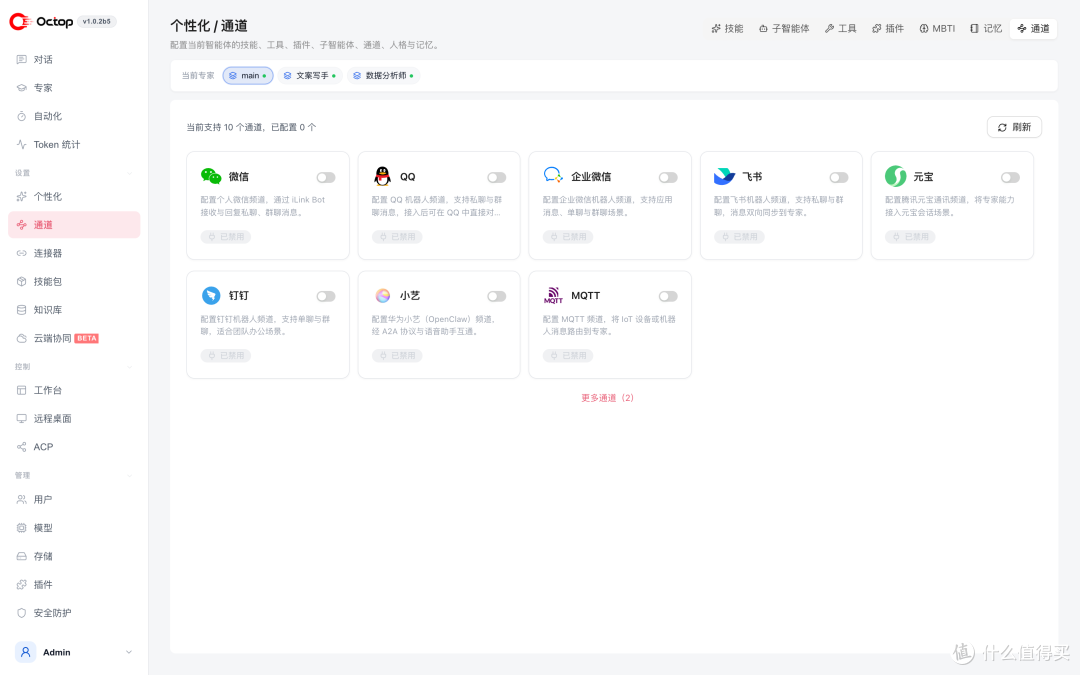
Task: Open the 用户 users icon
Action: [21, 499]
